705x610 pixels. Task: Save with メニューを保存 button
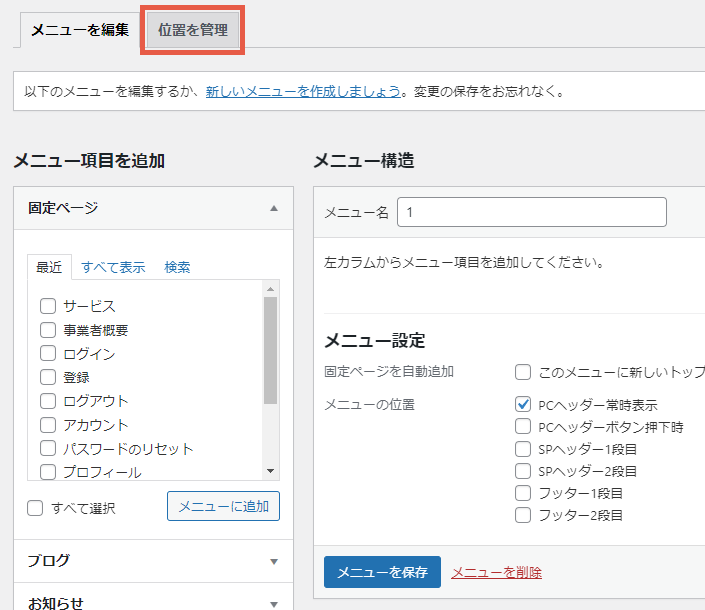point(382,572)
